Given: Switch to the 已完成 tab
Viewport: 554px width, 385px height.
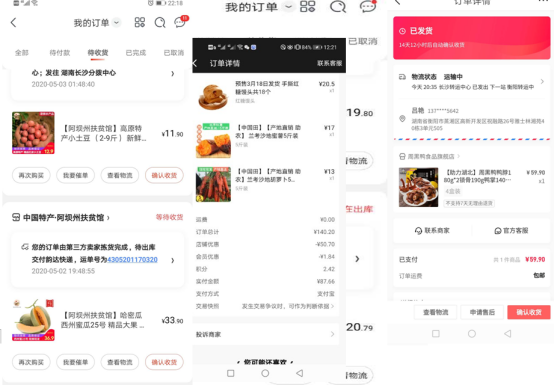Looking at the screenshot, I should (136, 53).
